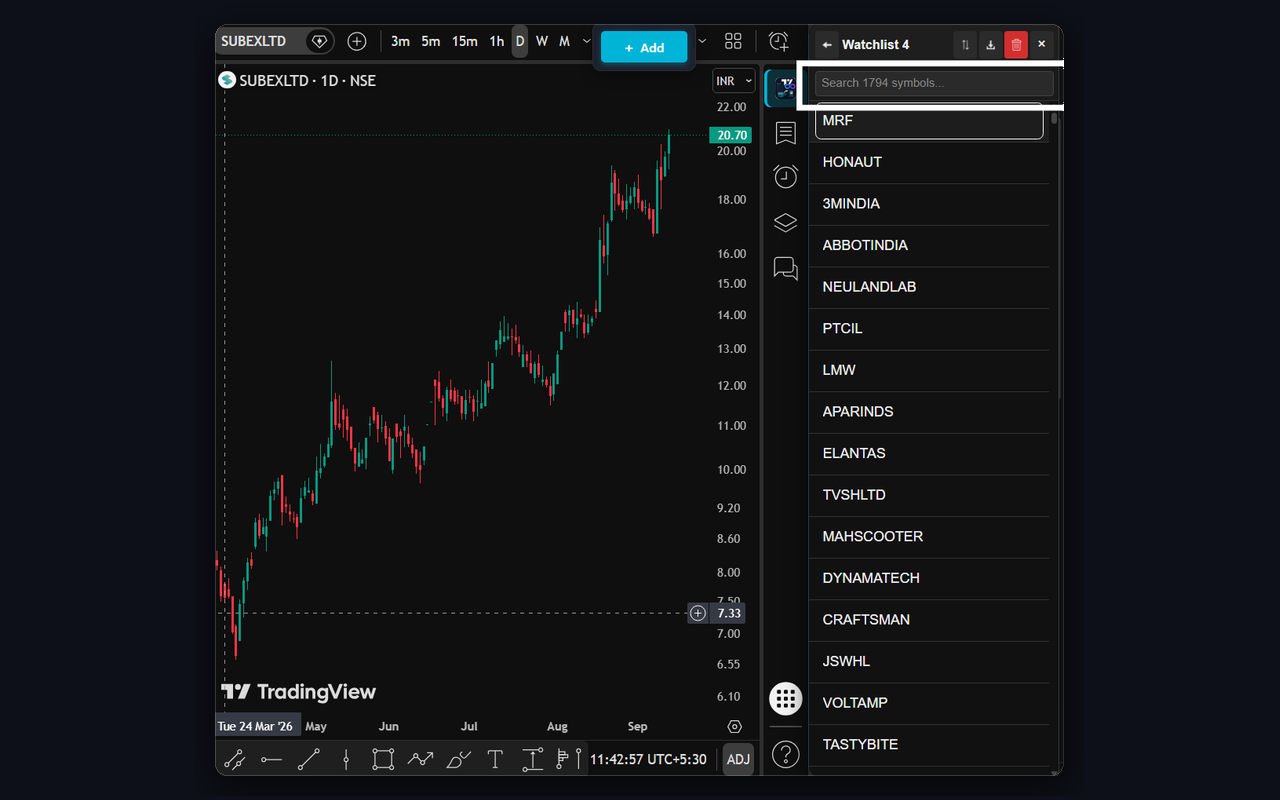Switch to the W weekly timeframe
Image resolution: width=1280 pixels, height=800 pixels.
click(x=542, y=41)
